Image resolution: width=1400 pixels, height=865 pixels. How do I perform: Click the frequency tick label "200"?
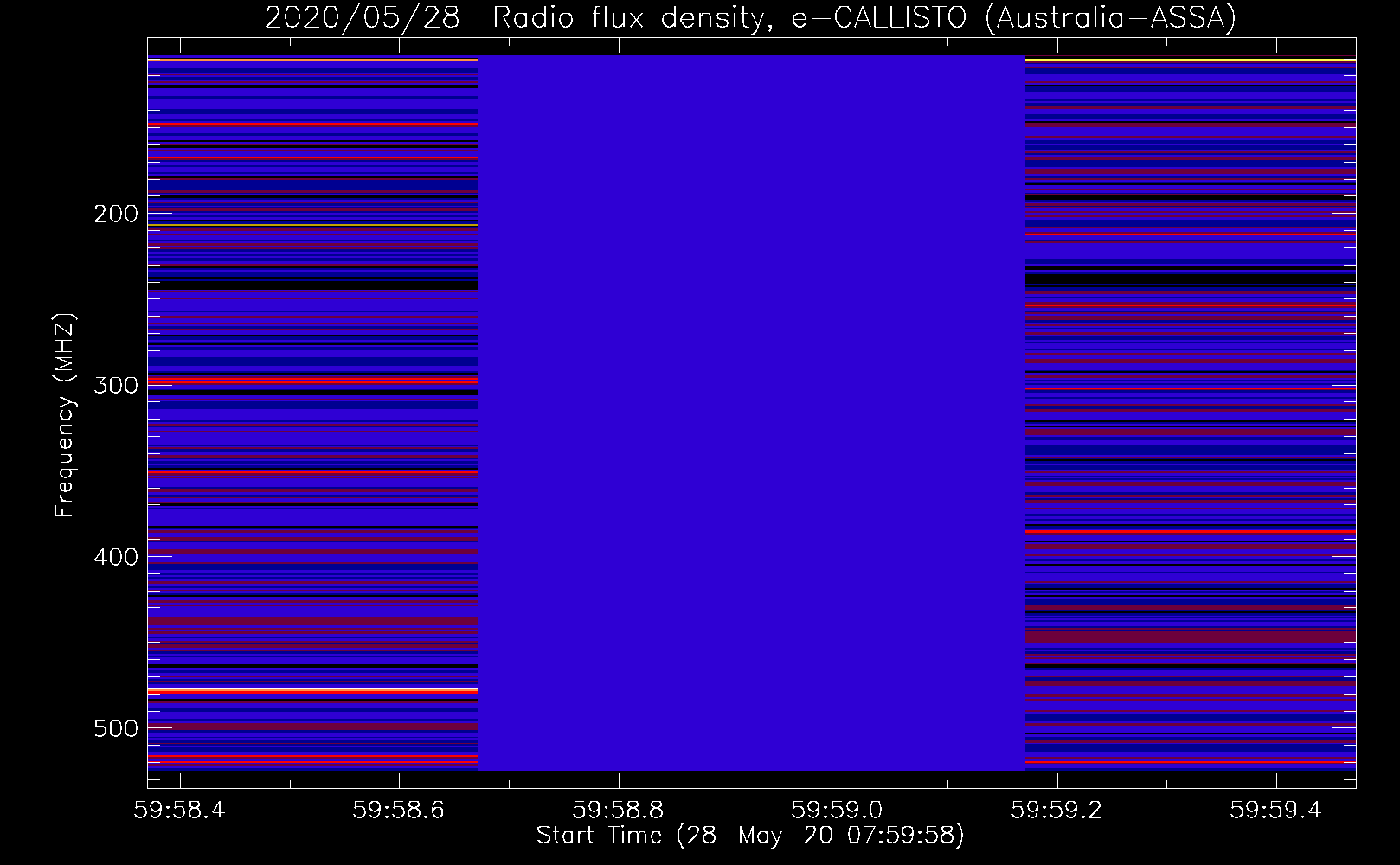[116, 214]
